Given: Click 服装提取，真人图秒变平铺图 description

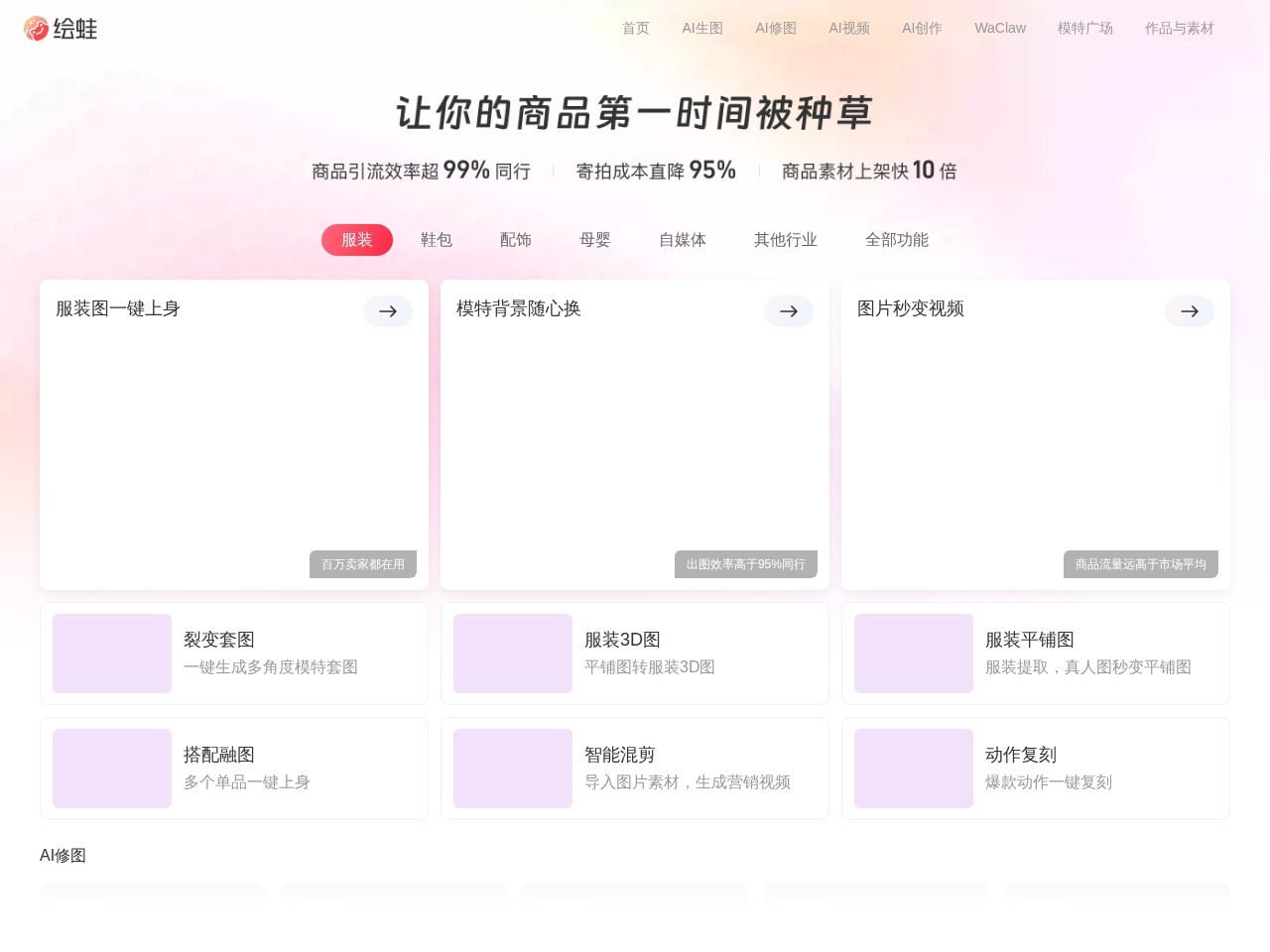Looking at the screenshot, I should [x=1088, y=667].
